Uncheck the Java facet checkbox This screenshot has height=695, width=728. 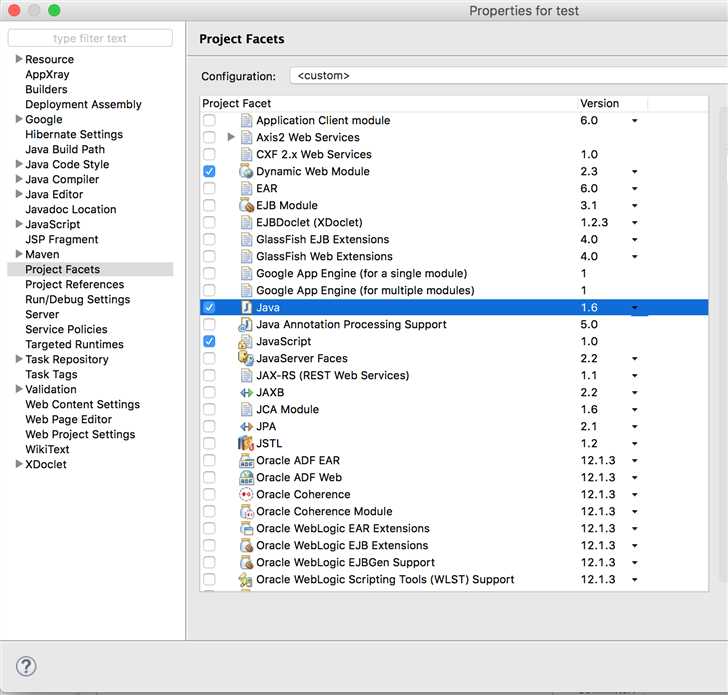[x=209, y=307]
